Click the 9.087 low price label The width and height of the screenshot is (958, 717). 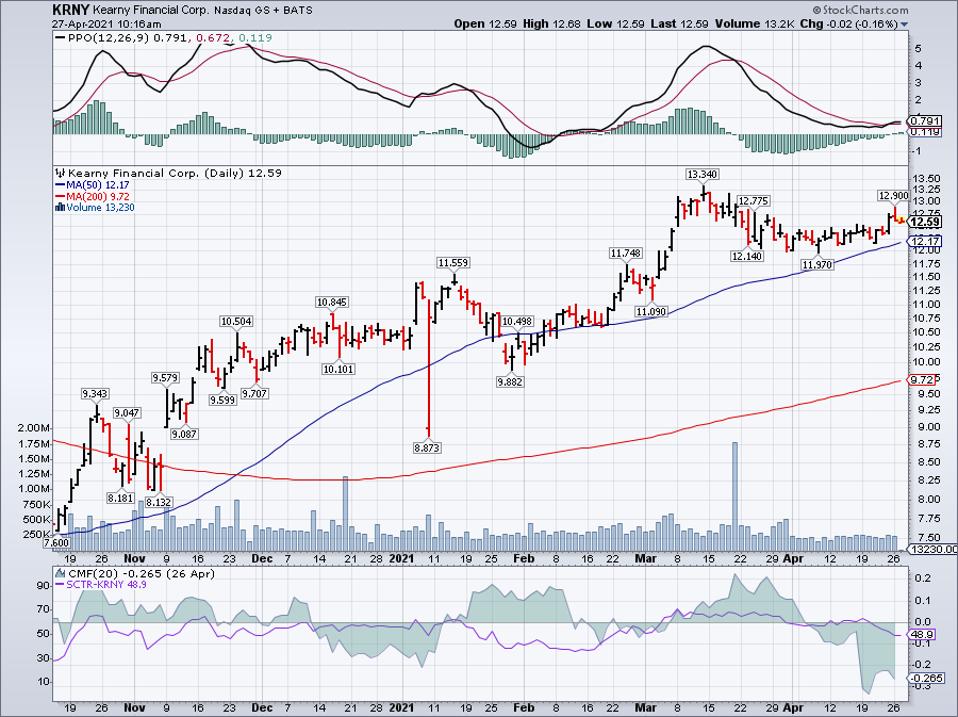pyautogui.click(x=185, y=434)
